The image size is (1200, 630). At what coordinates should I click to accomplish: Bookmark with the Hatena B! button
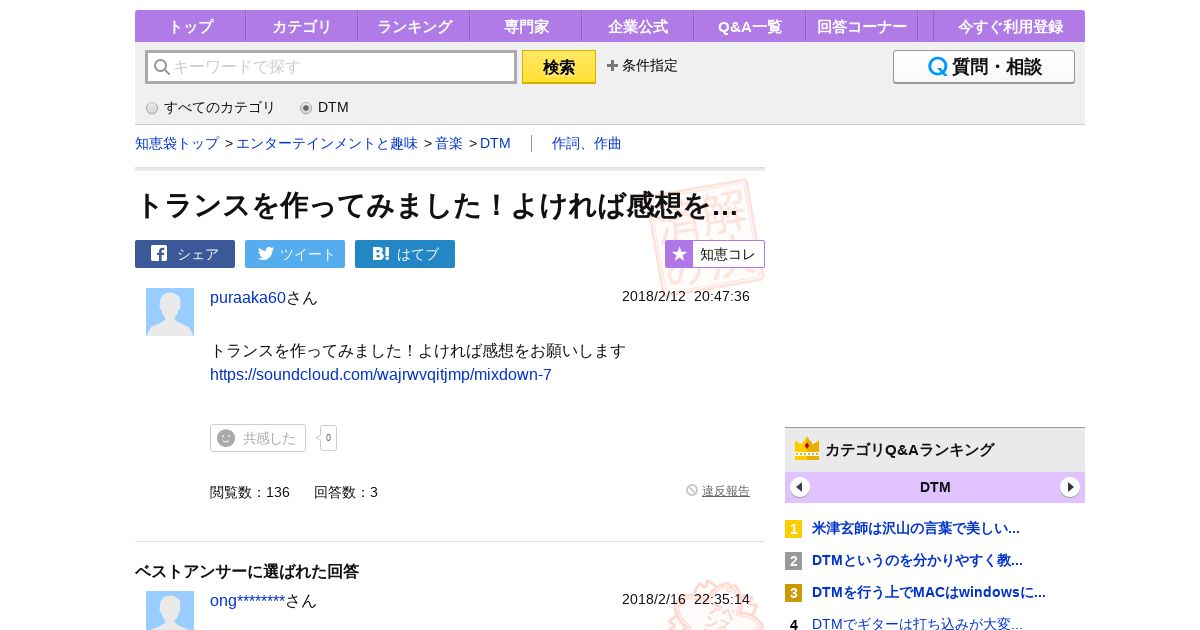405,254
